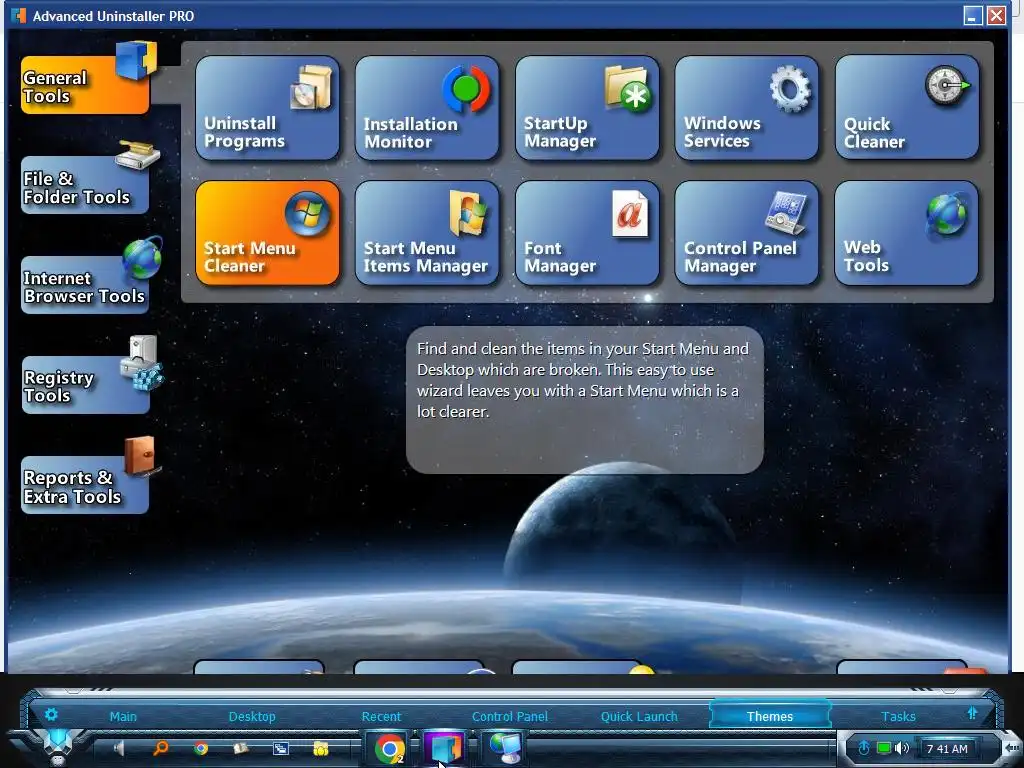Switch to the Main tab in dock
Screen dimensions: 1024x768
click(x=123, y=716)
